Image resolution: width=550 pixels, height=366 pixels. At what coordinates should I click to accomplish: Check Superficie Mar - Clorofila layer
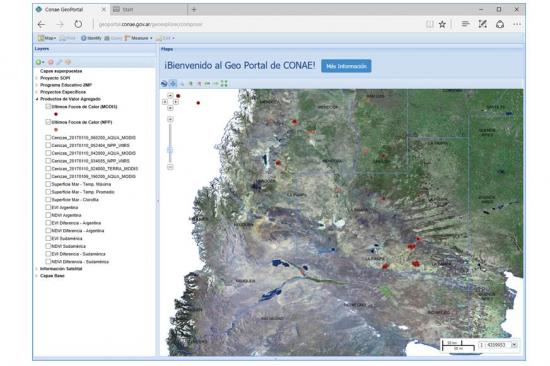pyautogui.click(x=48, y=200)
